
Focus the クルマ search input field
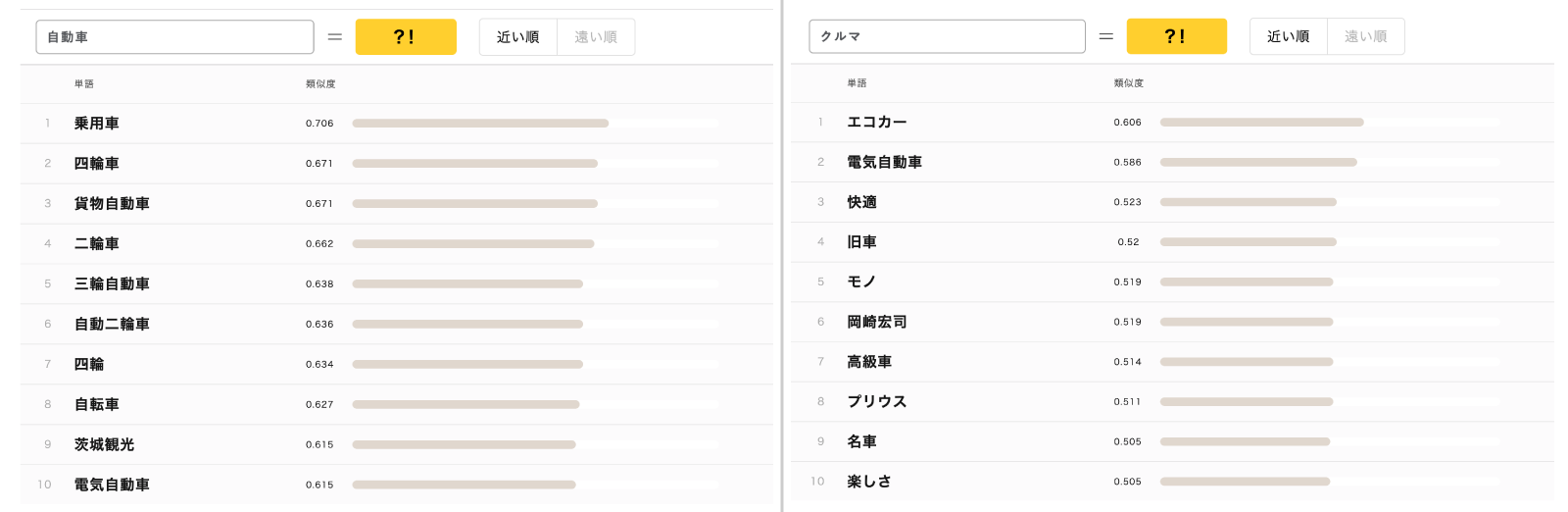(x=947, y=36)
